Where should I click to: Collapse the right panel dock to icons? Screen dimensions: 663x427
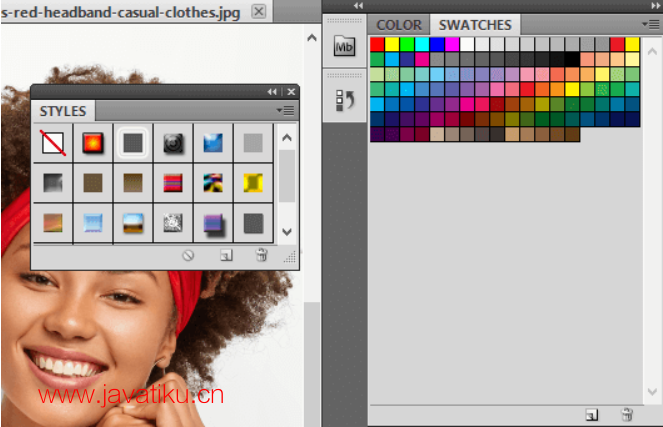(x=652, y=6)
